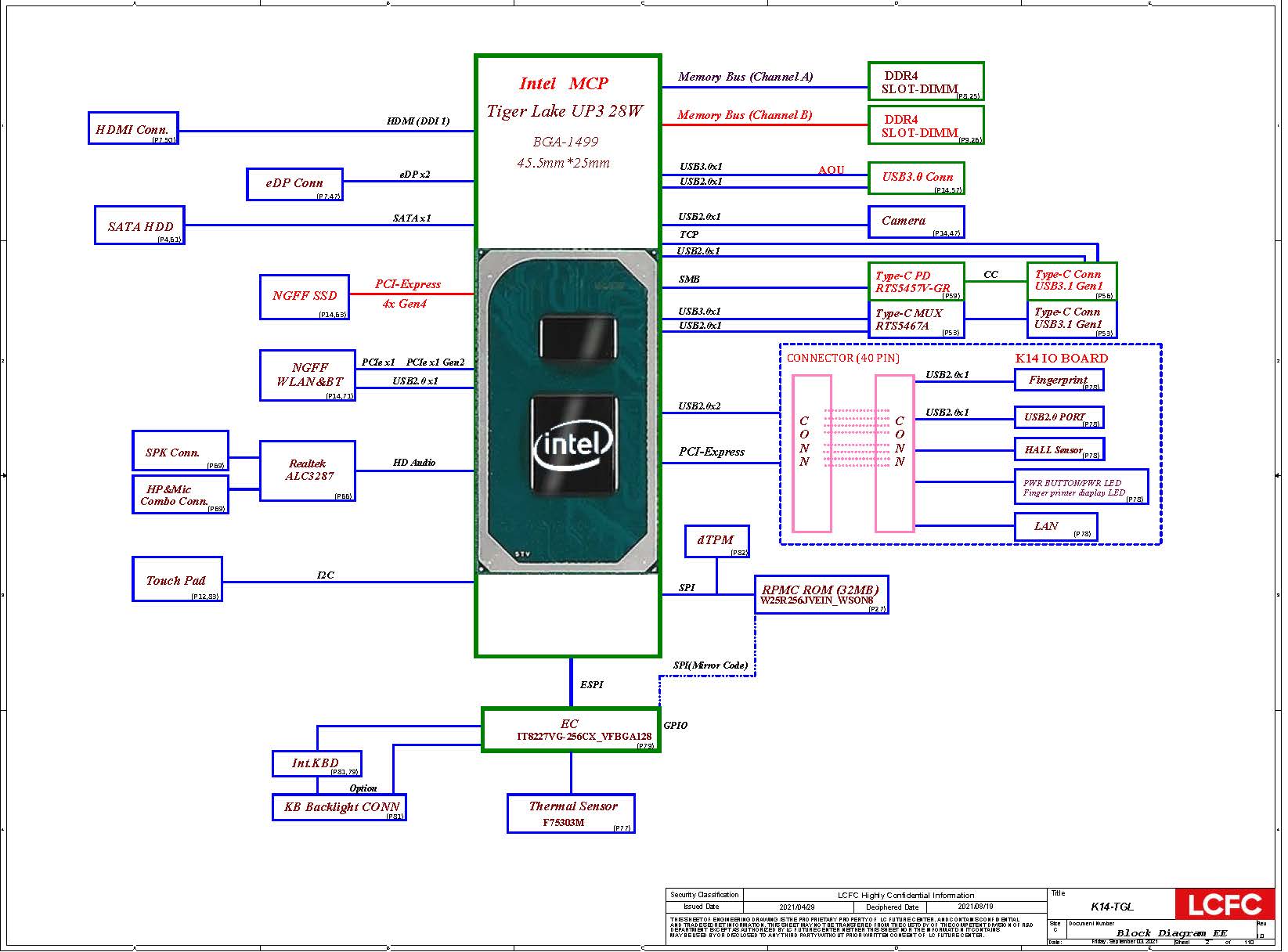Select the dTPM block
Image resolution: width=1288 pixels, height=952 pixels.
(716, 541)
